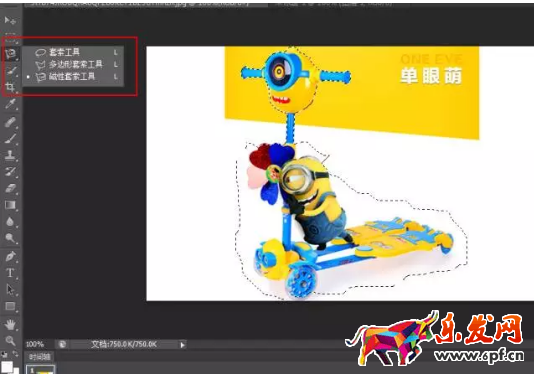Select the Clone Stamp tool
534x376 pixels.
pyautogui.click(x=10, y=155)
